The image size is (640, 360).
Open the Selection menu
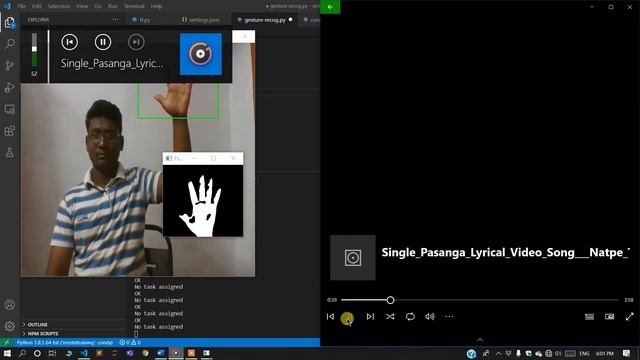click(x=59, y=6)
